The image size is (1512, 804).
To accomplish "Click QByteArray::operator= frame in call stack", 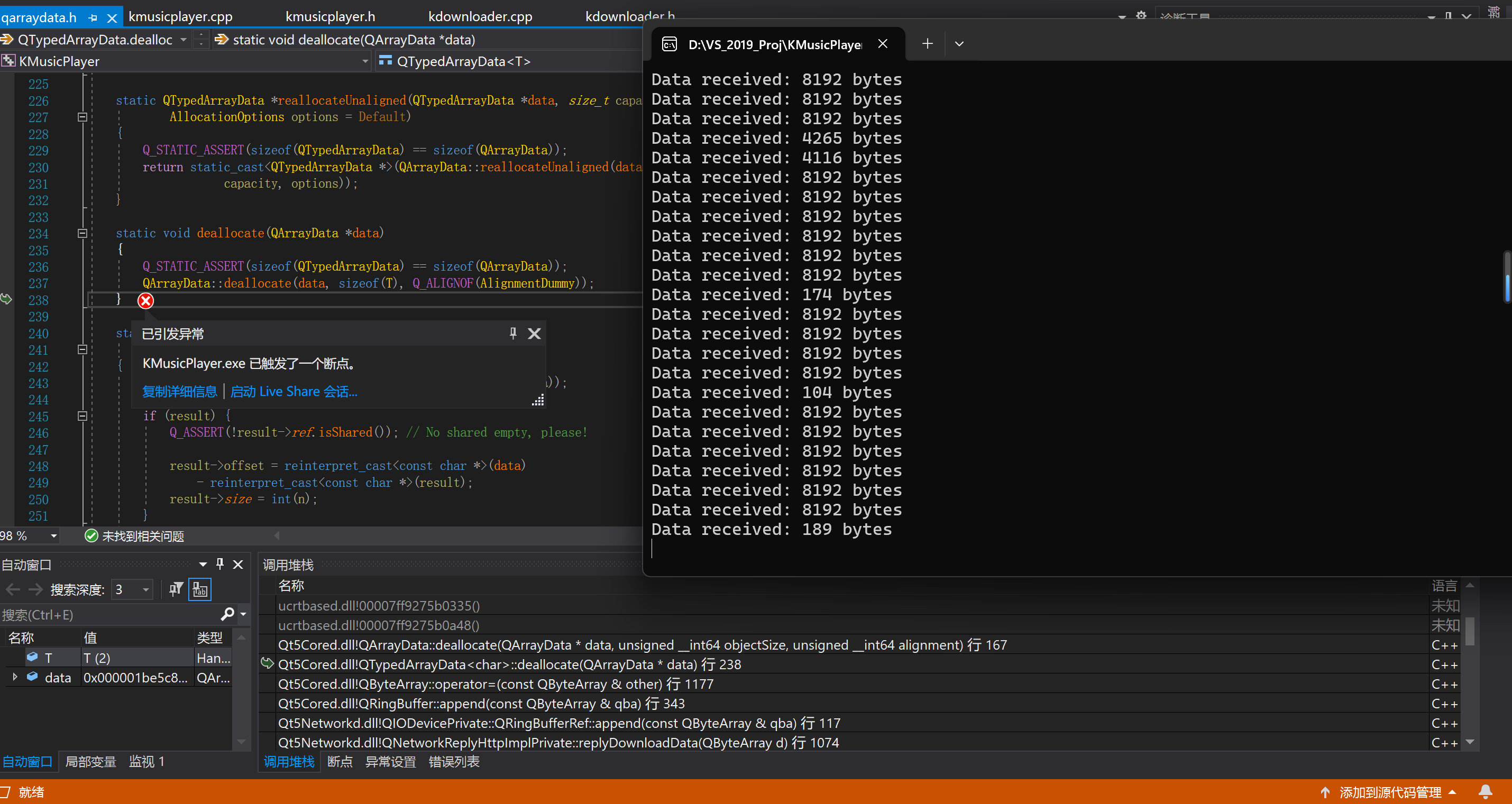I will (496, 683).
